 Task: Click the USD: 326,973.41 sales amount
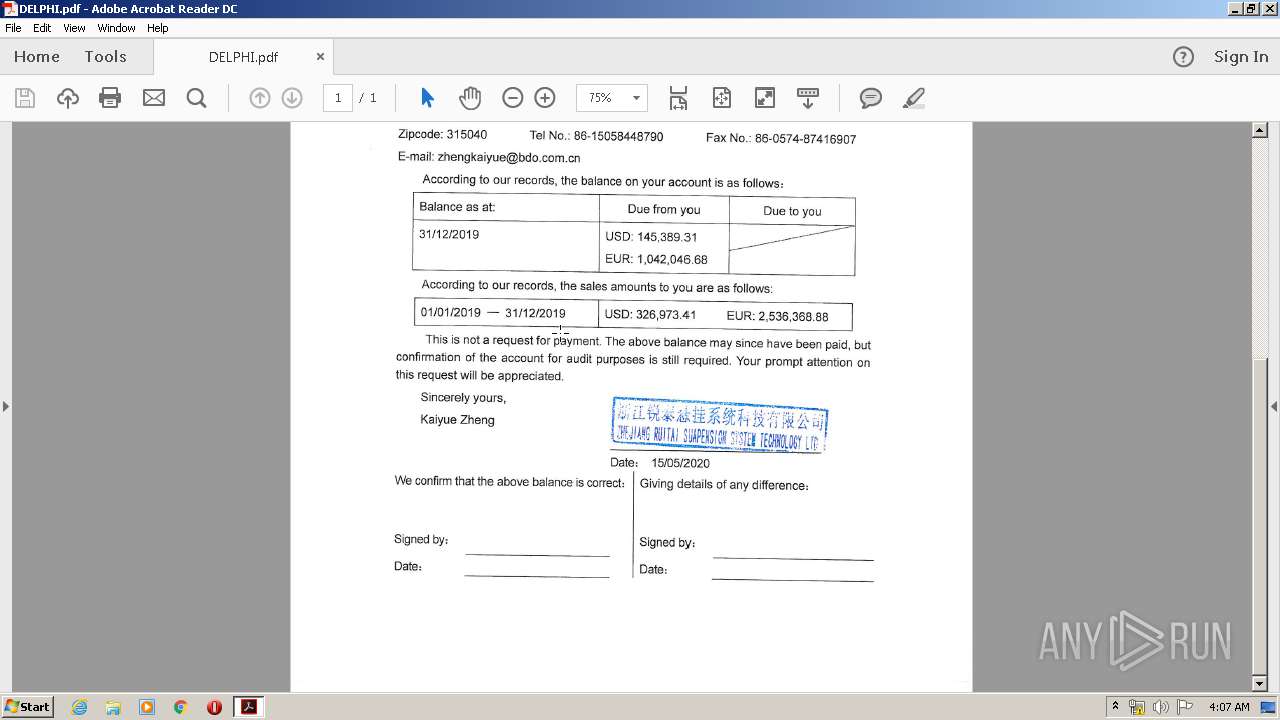tap(650, 314)
